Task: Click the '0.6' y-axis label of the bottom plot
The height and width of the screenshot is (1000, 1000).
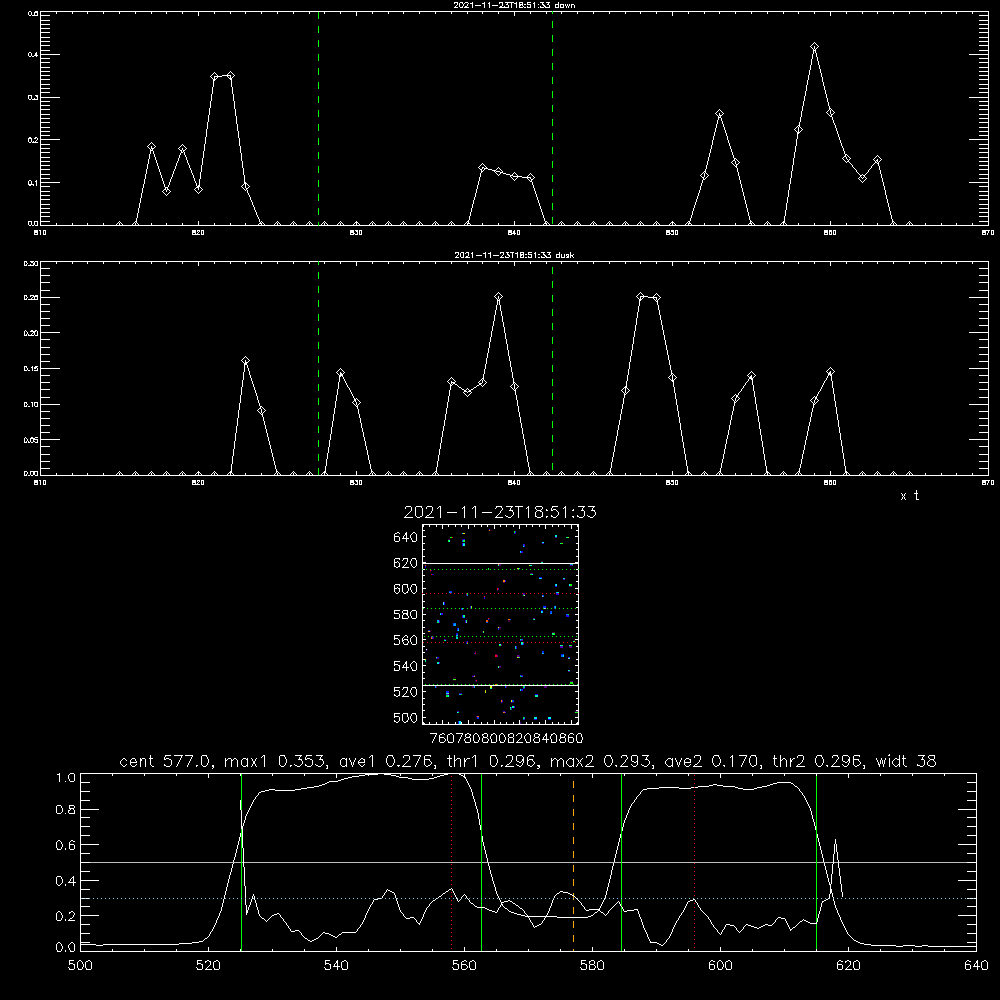Action: (66, 845)
